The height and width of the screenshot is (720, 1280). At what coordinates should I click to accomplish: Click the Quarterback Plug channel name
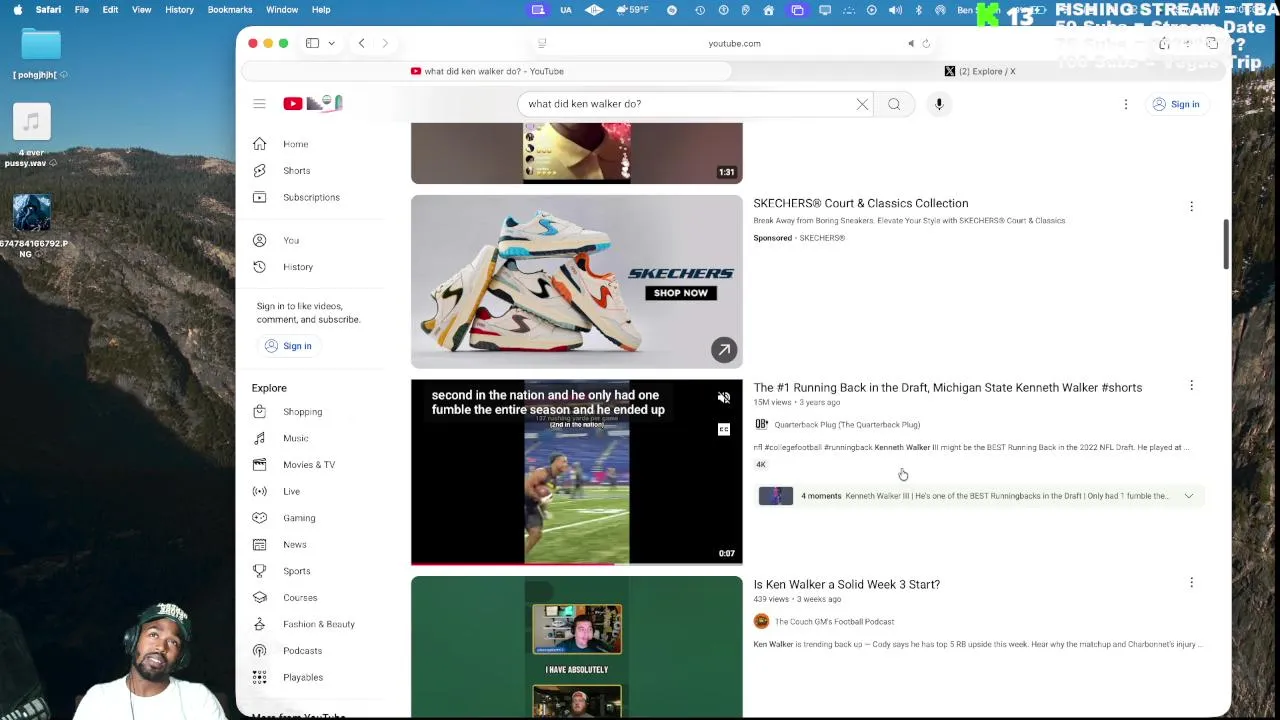click(846, 425)
